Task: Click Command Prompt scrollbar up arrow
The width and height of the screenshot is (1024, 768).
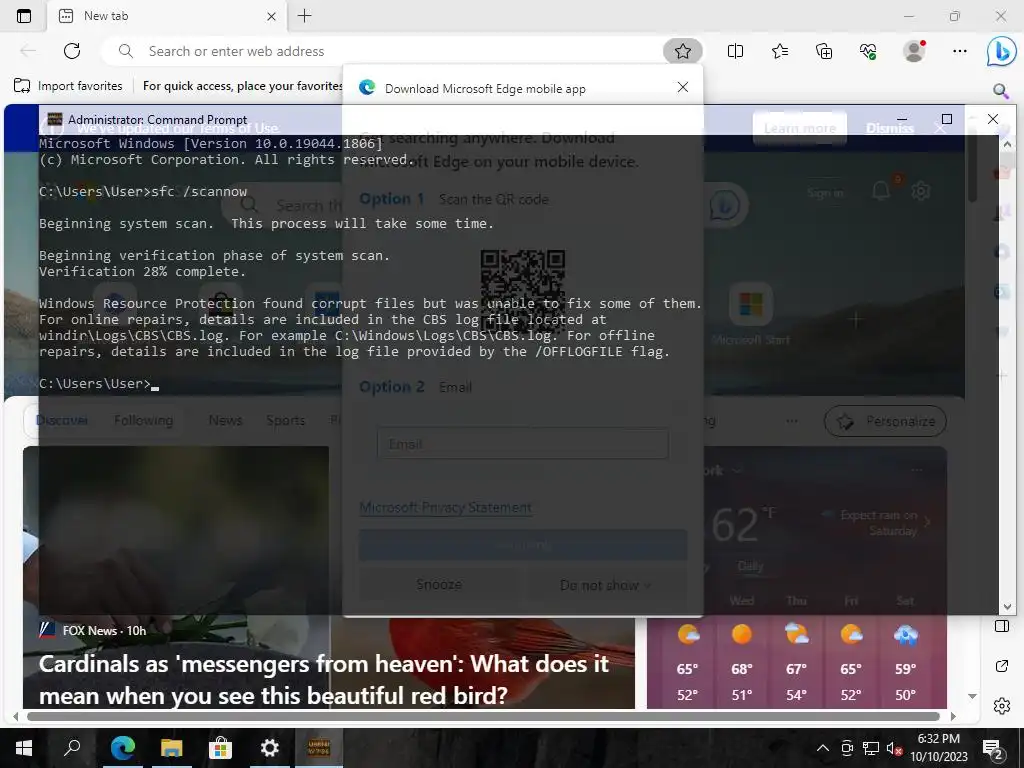Action: tap(1007, 144)
